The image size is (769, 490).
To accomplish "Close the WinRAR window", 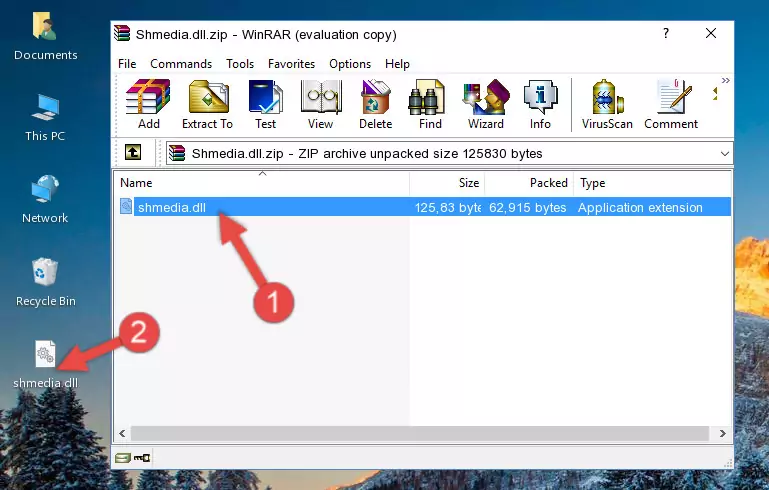I will click(x=711, y=33).
